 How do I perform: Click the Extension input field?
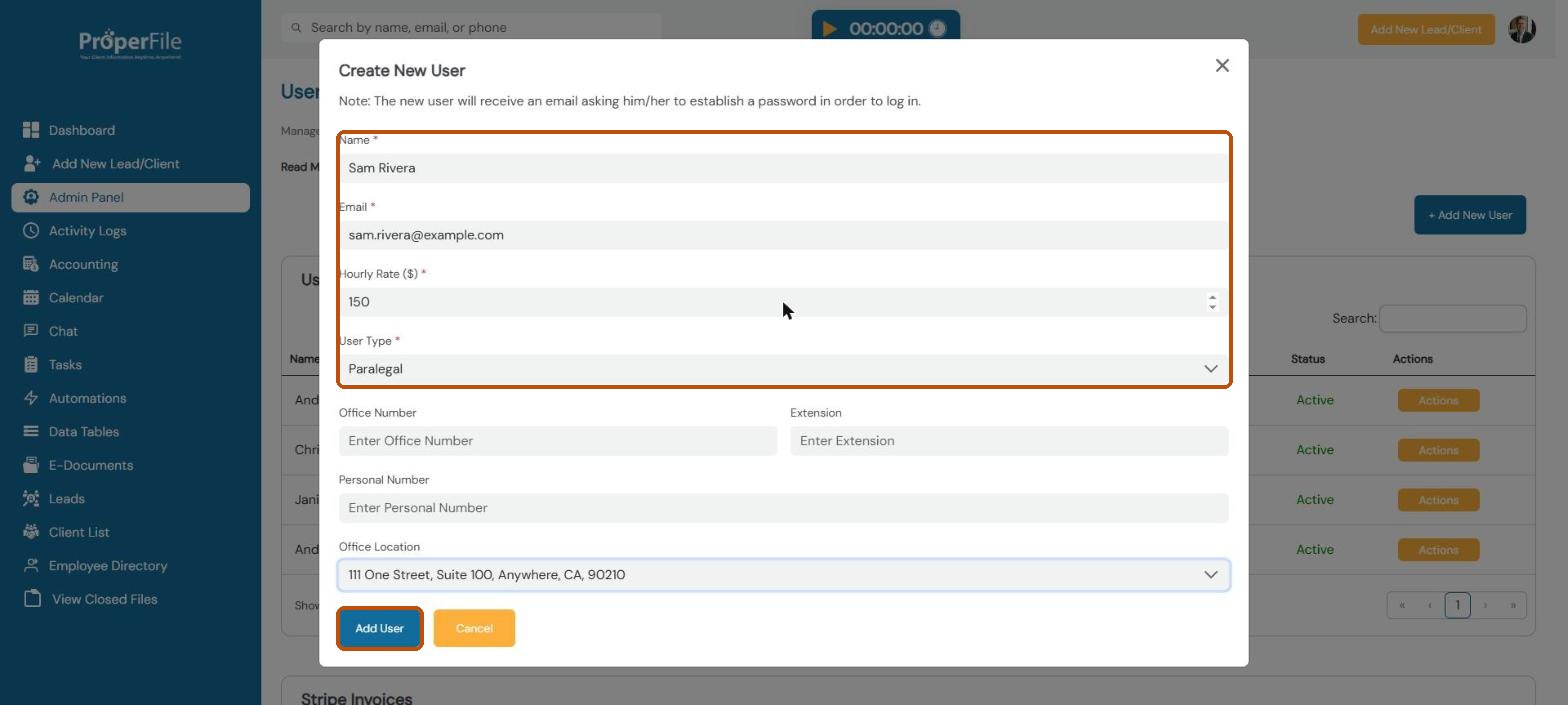[x=1009, y=441]
